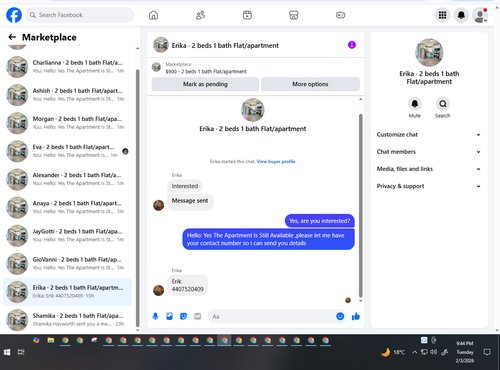Open the Gaming icon in top bar
The image size is (500, 370).
pyautogui.click(x=340, y=15)
